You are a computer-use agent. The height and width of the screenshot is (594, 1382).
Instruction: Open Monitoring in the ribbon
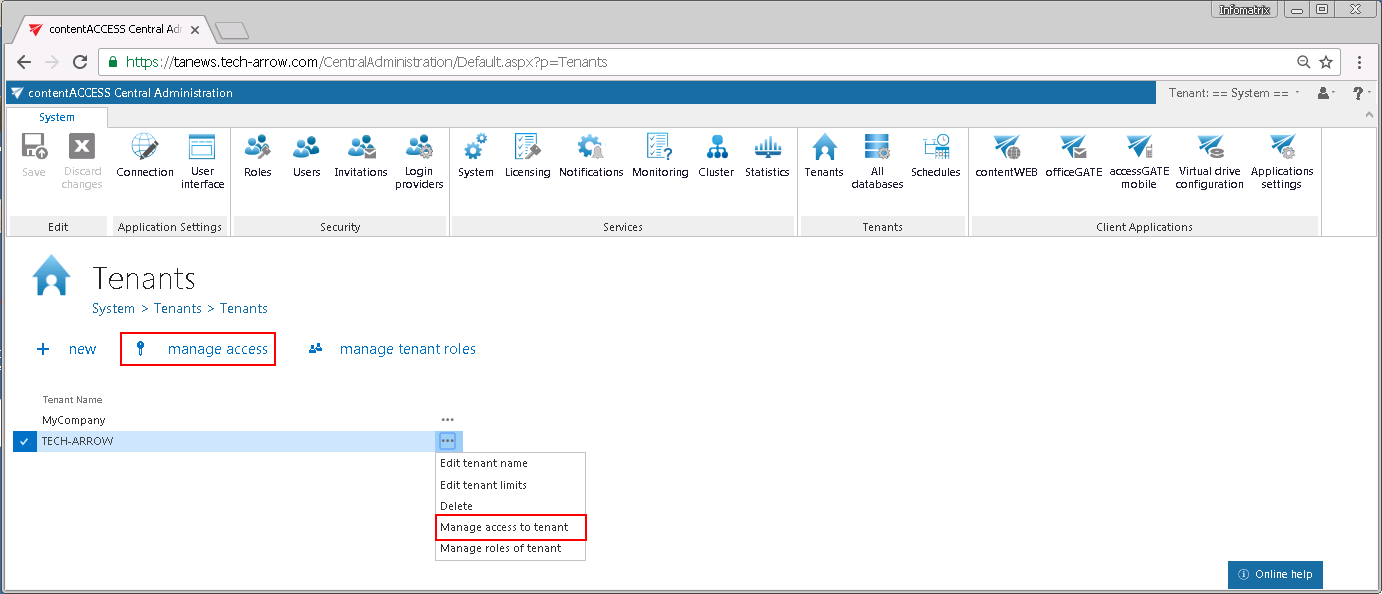click(x=660, y=155)
